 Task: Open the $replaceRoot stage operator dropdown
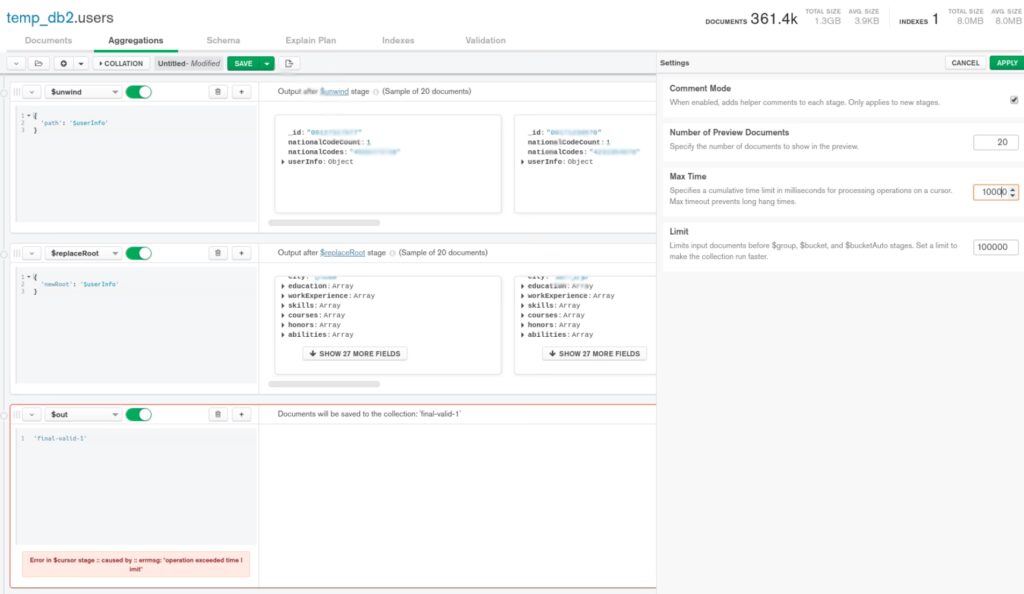[85, 253]
